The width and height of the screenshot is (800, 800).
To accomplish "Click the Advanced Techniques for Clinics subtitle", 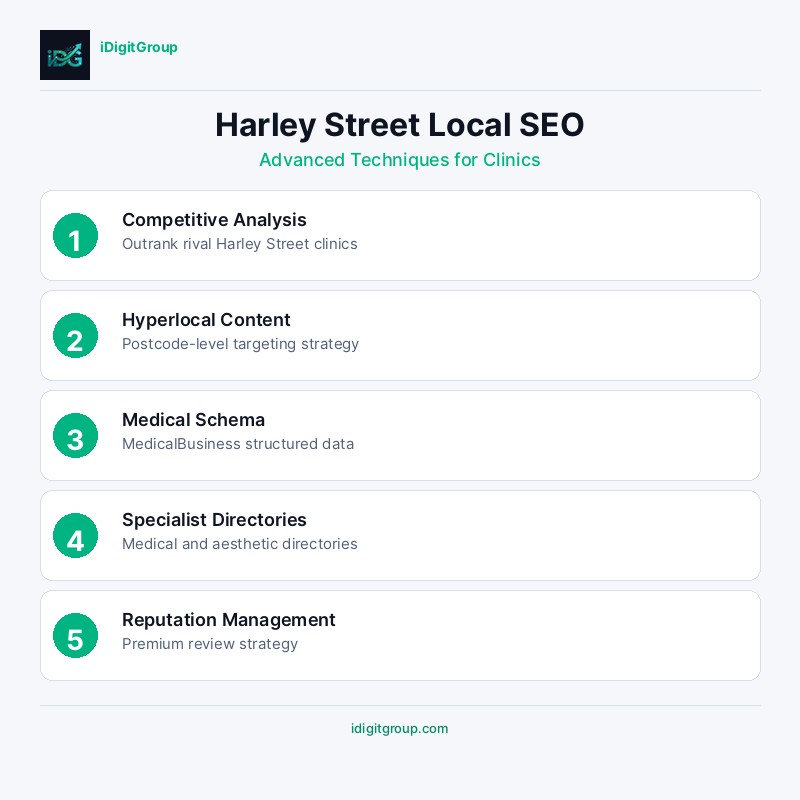I will [x=400, y=160].
